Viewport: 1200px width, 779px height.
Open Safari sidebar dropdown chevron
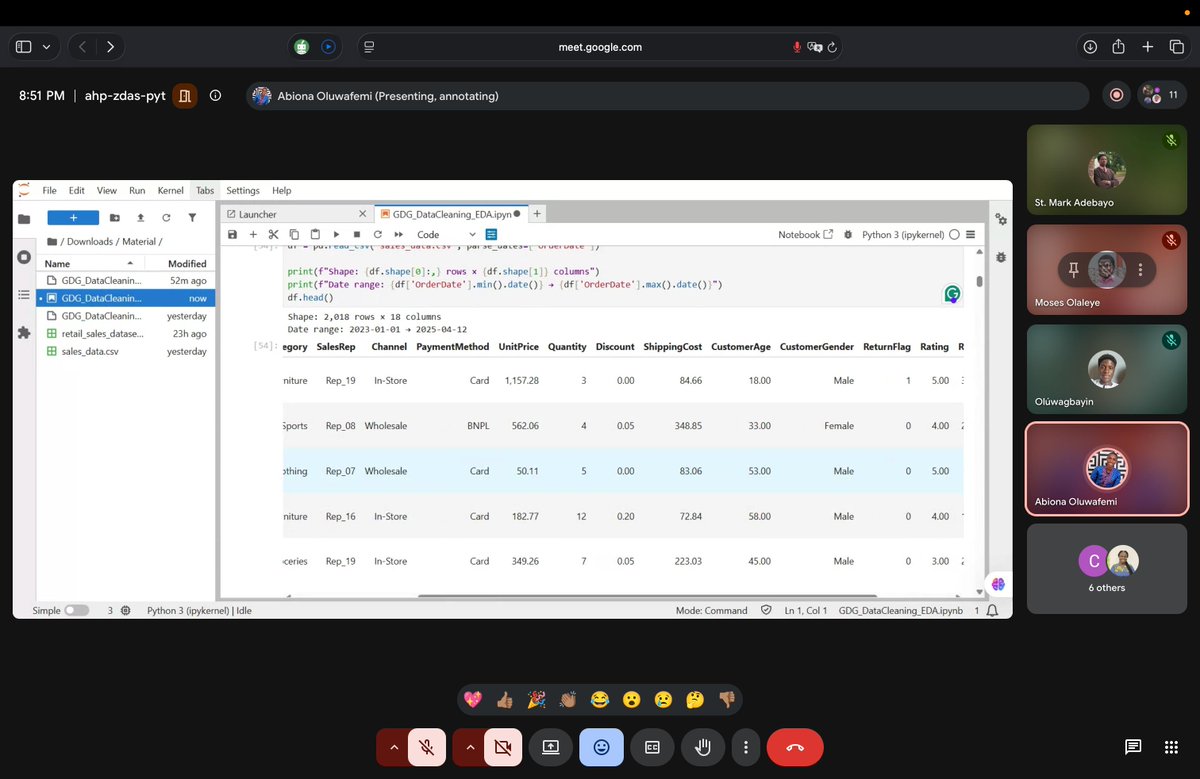click(x=46, y=47)
